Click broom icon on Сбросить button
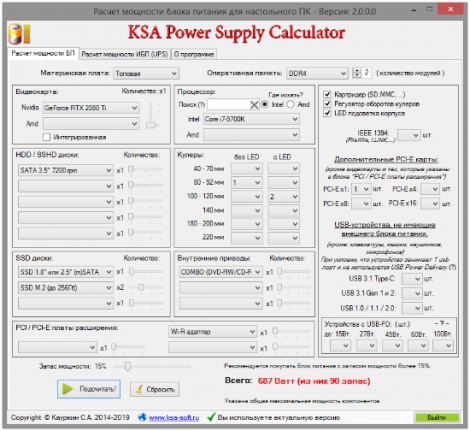Viewport: 470px width, 431px height. (x=139, y=389)
